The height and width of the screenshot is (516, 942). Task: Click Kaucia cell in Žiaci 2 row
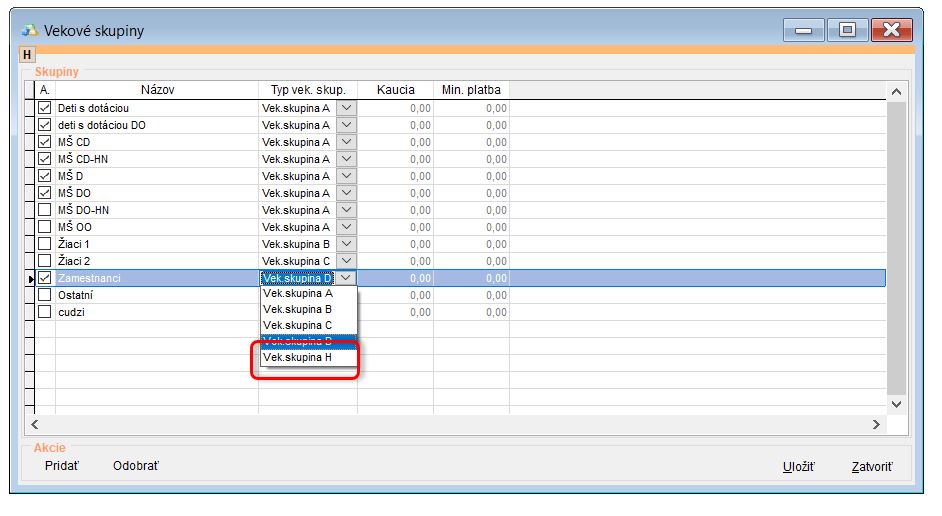click(395, 261)
